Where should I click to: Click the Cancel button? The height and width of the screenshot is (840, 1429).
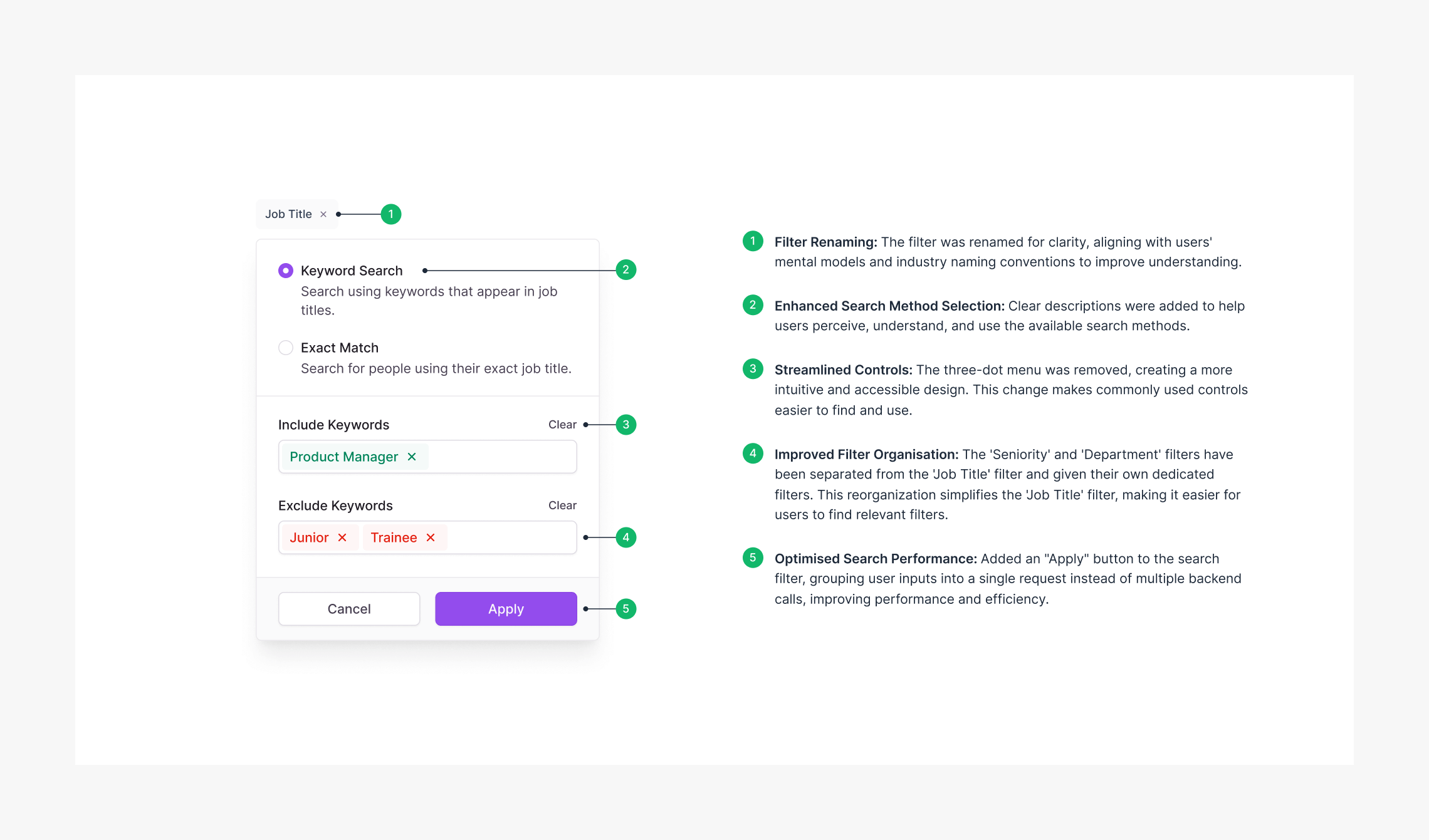point(349,609)
